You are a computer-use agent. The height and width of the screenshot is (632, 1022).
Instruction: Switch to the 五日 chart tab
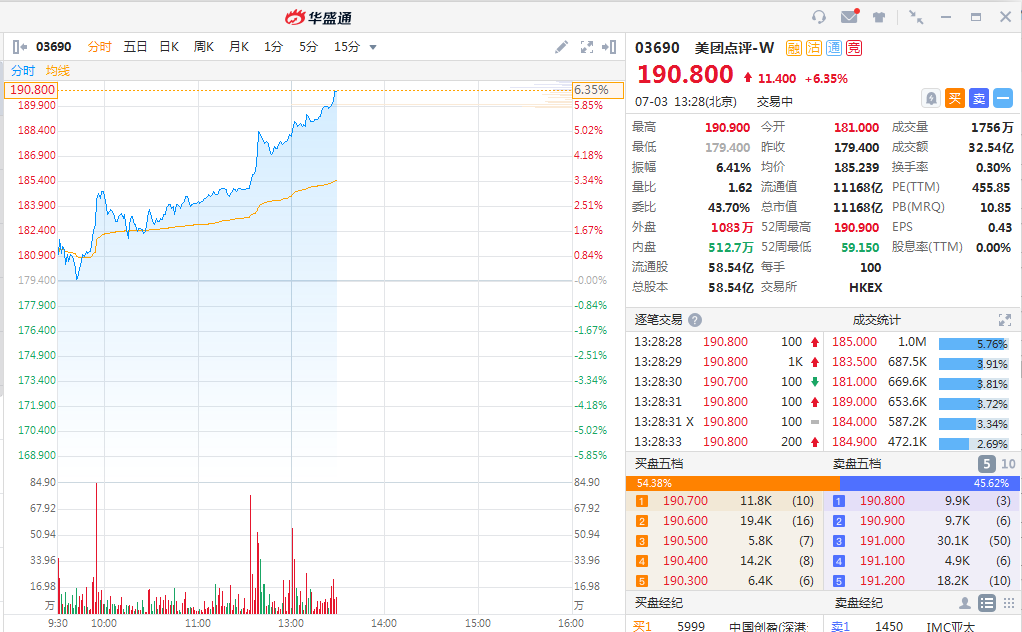(135, 47)
